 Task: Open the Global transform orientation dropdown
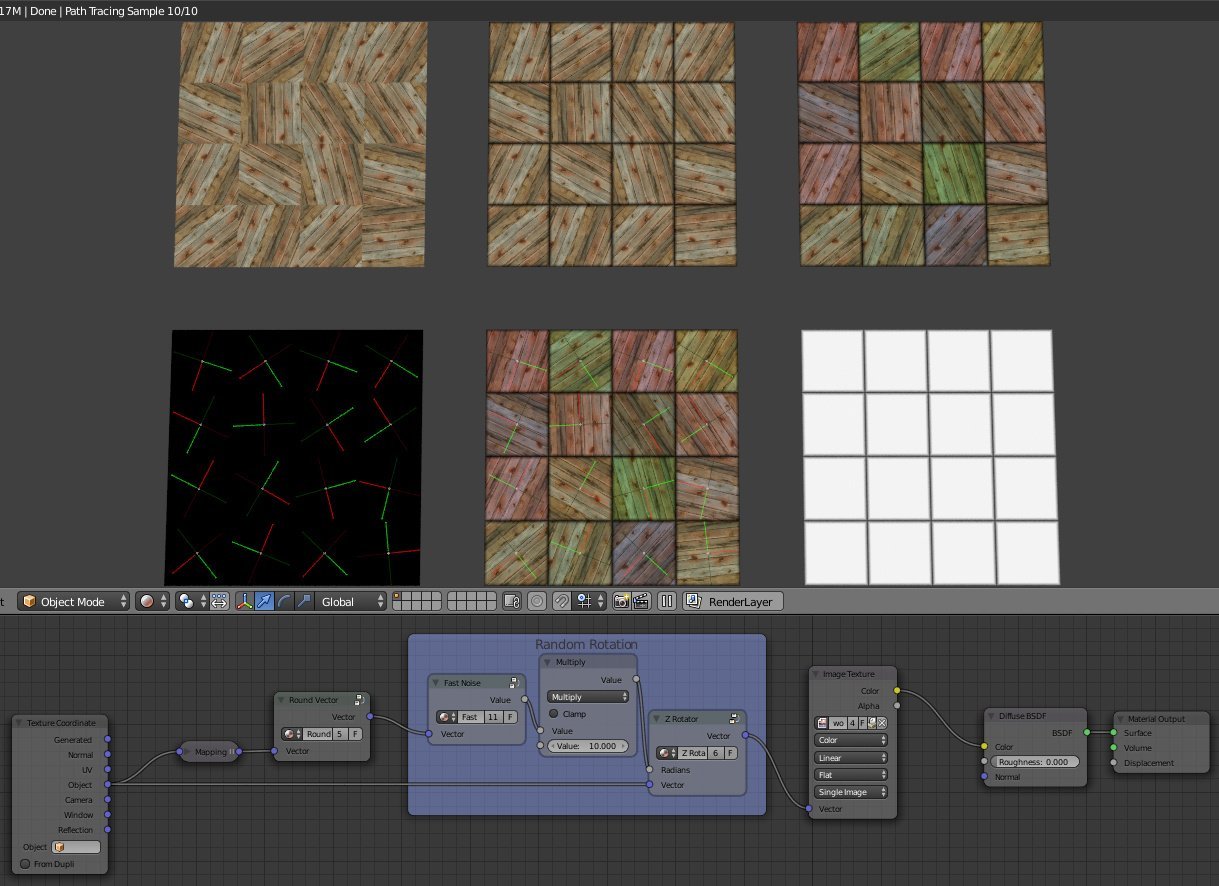(x=353, y=602)
